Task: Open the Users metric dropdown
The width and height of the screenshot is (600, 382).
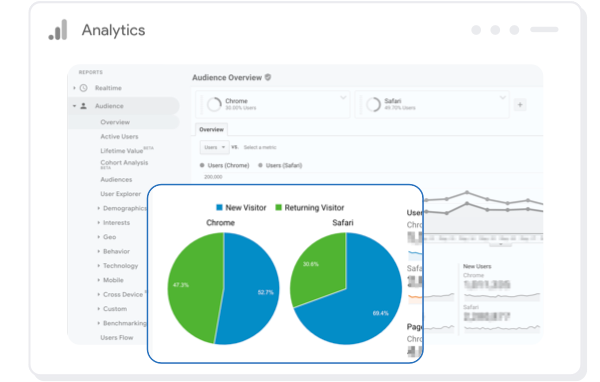Action: (214, 147)
